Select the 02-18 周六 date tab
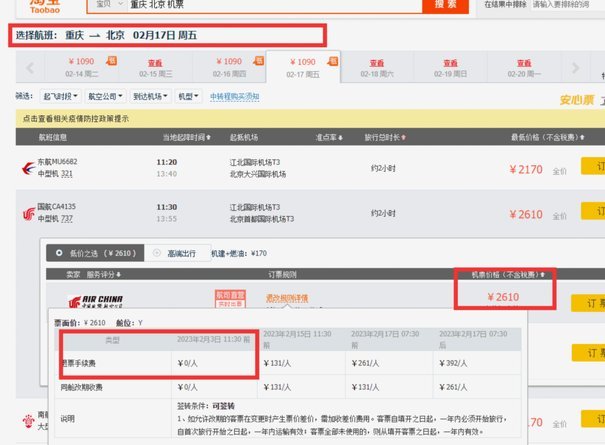 (377, 68)
